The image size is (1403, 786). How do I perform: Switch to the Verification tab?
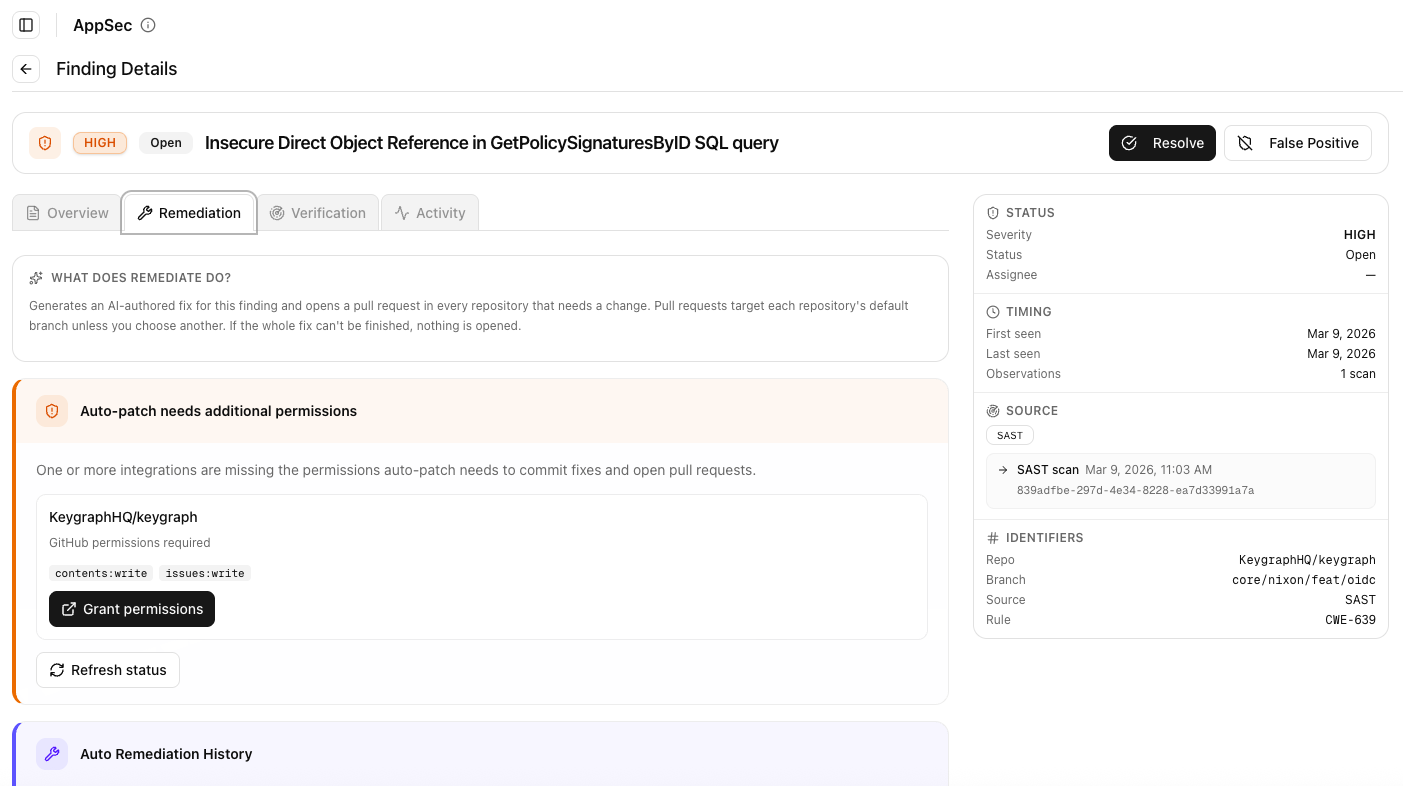[318, 213]
